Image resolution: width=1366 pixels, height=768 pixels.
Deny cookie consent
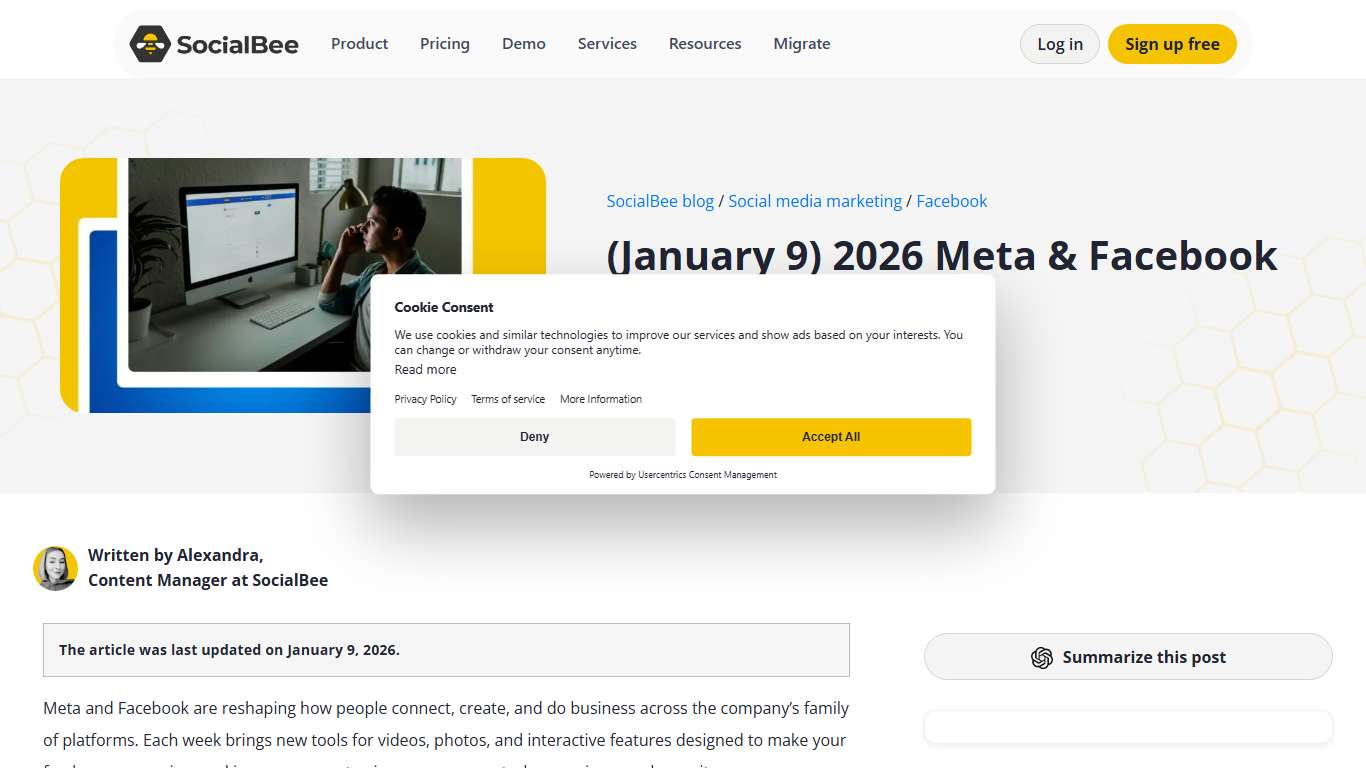[534, 437]
